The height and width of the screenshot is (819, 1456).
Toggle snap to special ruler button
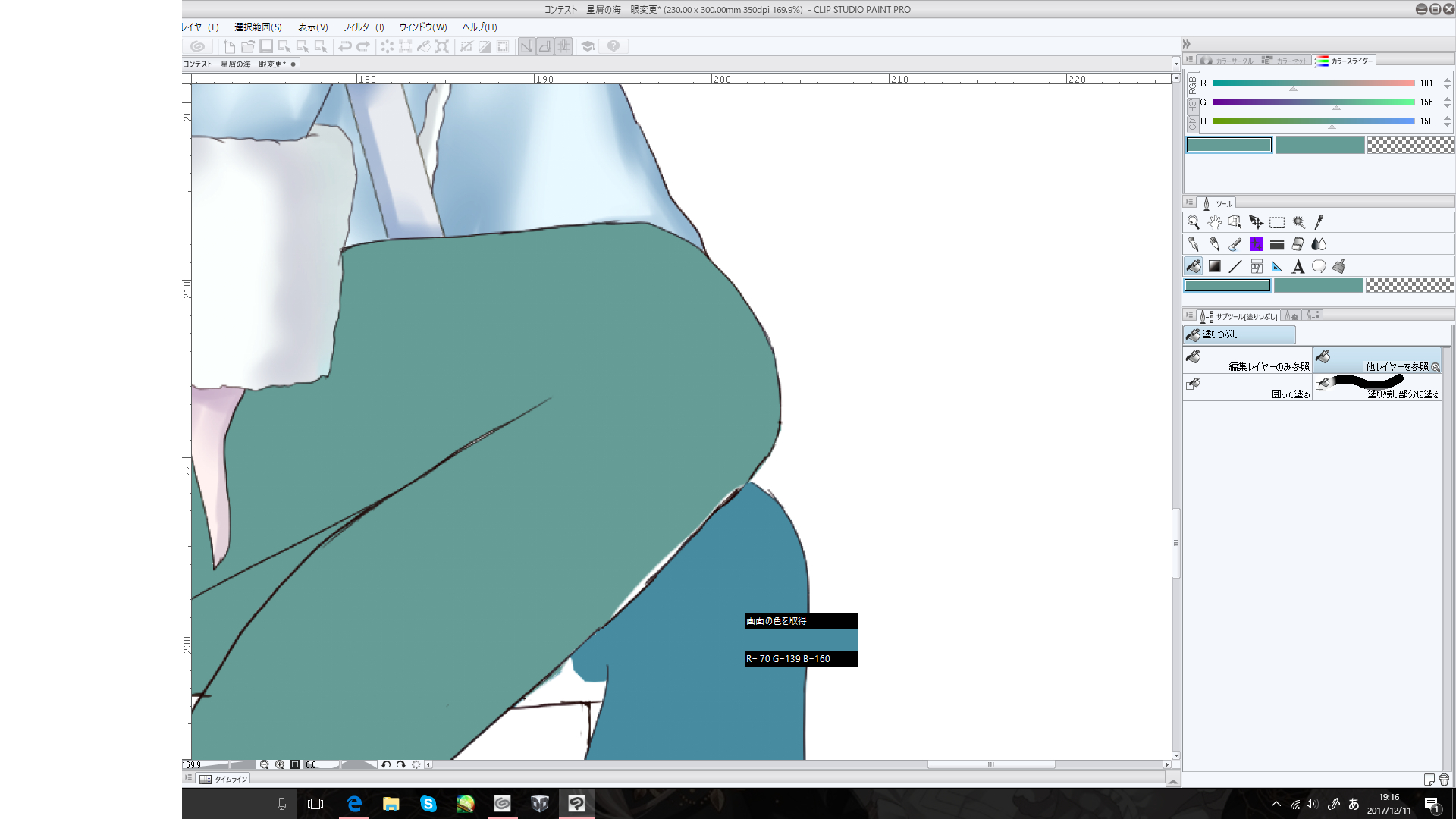(545, 46)
